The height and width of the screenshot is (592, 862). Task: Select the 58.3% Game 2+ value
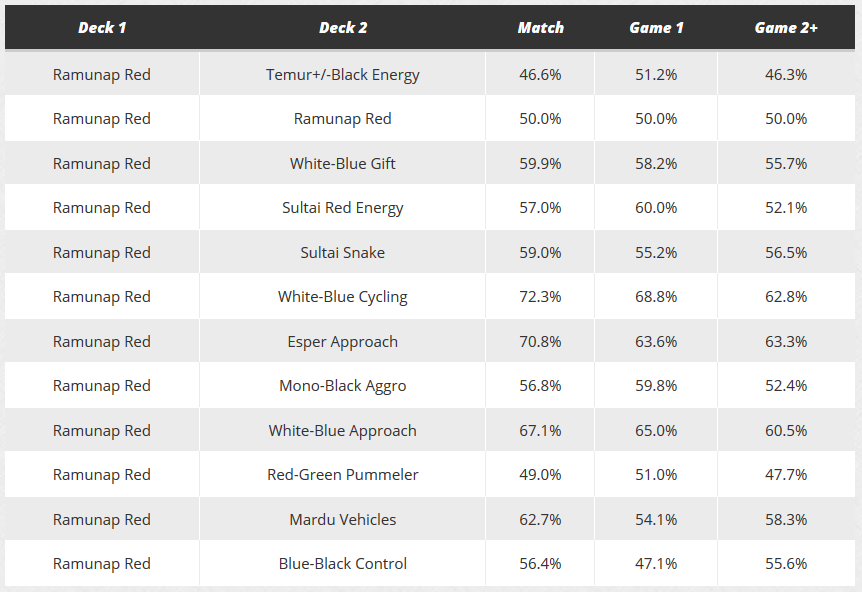tap(786, 519)
